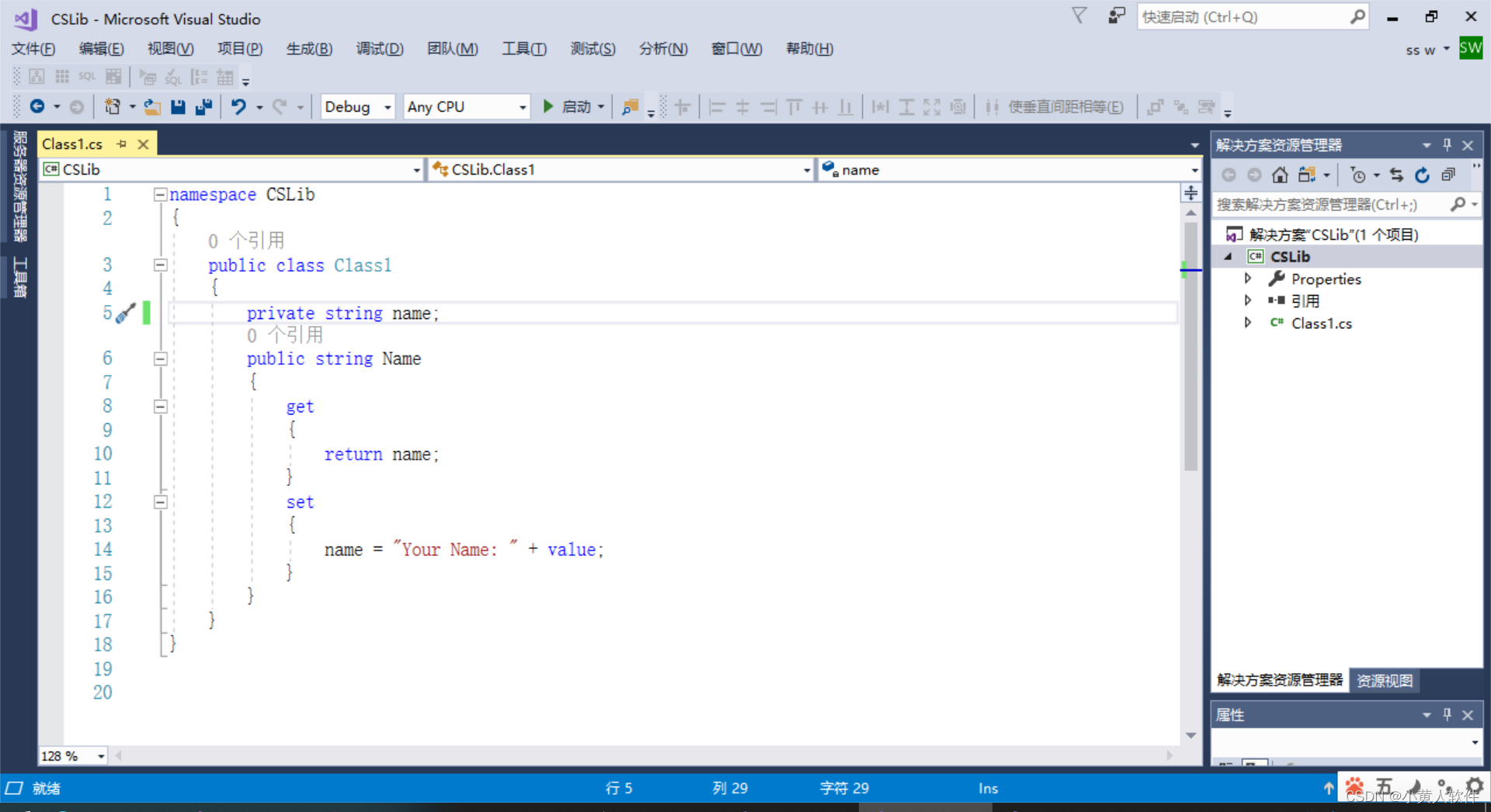Image resolution: width=1491 pixels, height=812 pixels.
Task: Click the 启动 start button label
Action: point(576,106)
